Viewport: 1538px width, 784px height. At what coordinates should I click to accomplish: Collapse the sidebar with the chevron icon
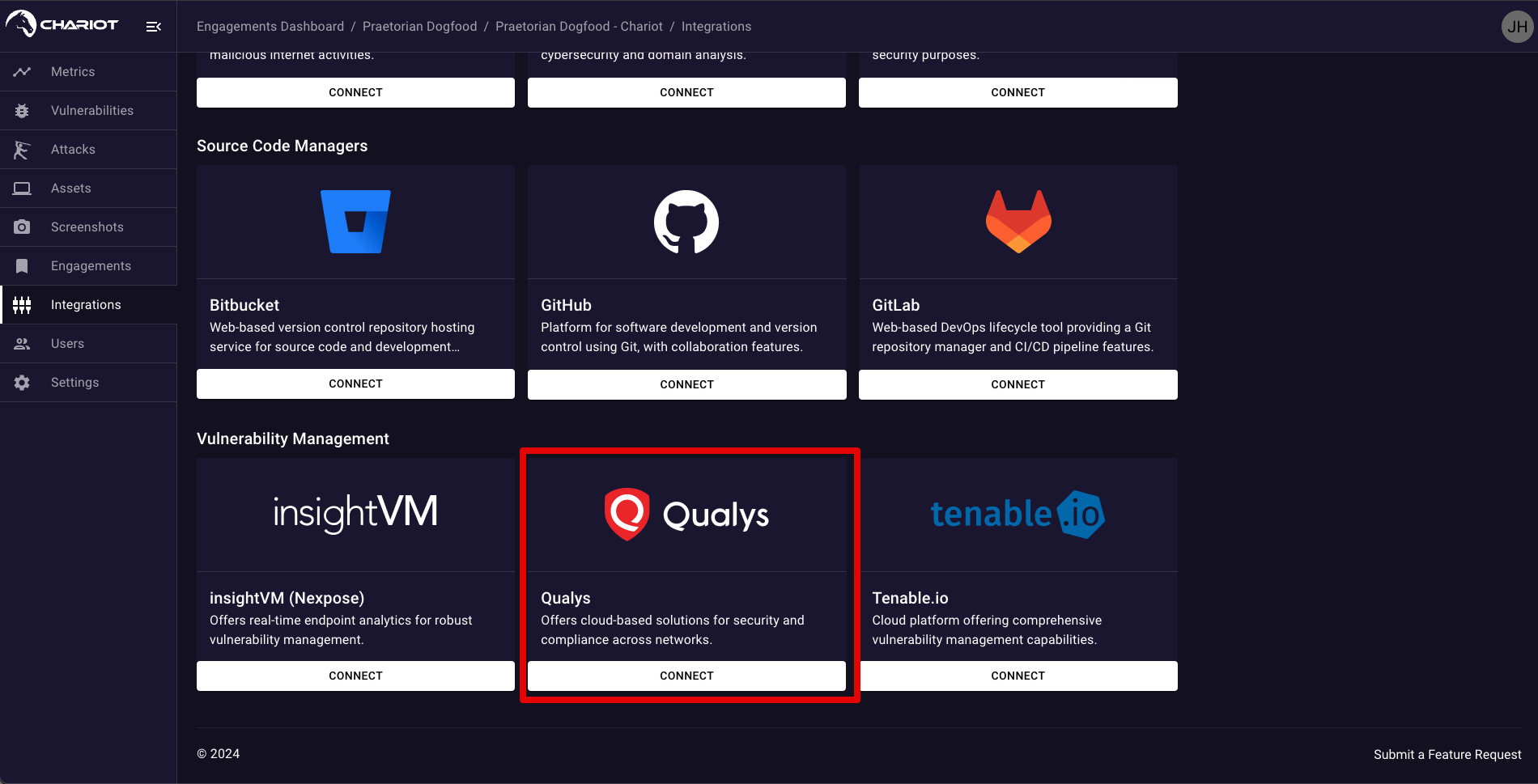point(153,25)
